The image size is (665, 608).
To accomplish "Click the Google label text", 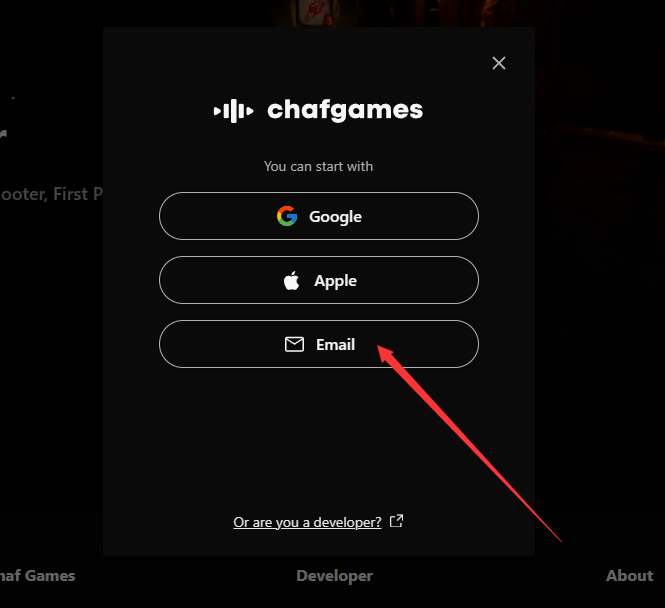I will [x=335, y=217].
